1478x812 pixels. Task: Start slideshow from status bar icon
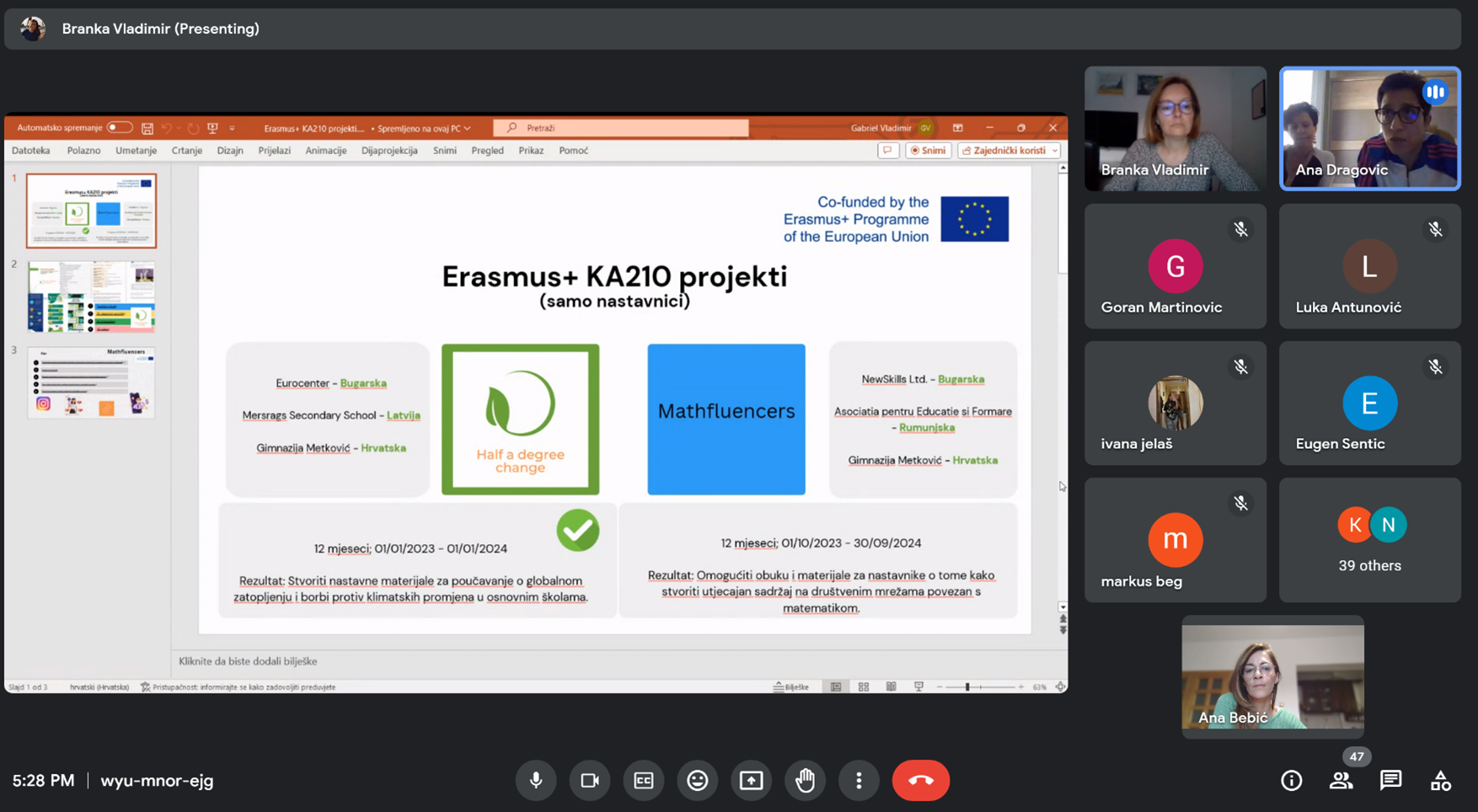click(918, 687)
